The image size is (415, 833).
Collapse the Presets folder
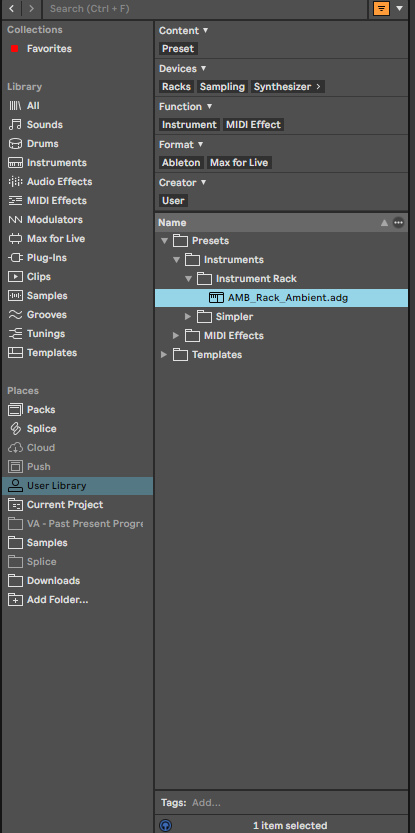[x=165, y=241]
